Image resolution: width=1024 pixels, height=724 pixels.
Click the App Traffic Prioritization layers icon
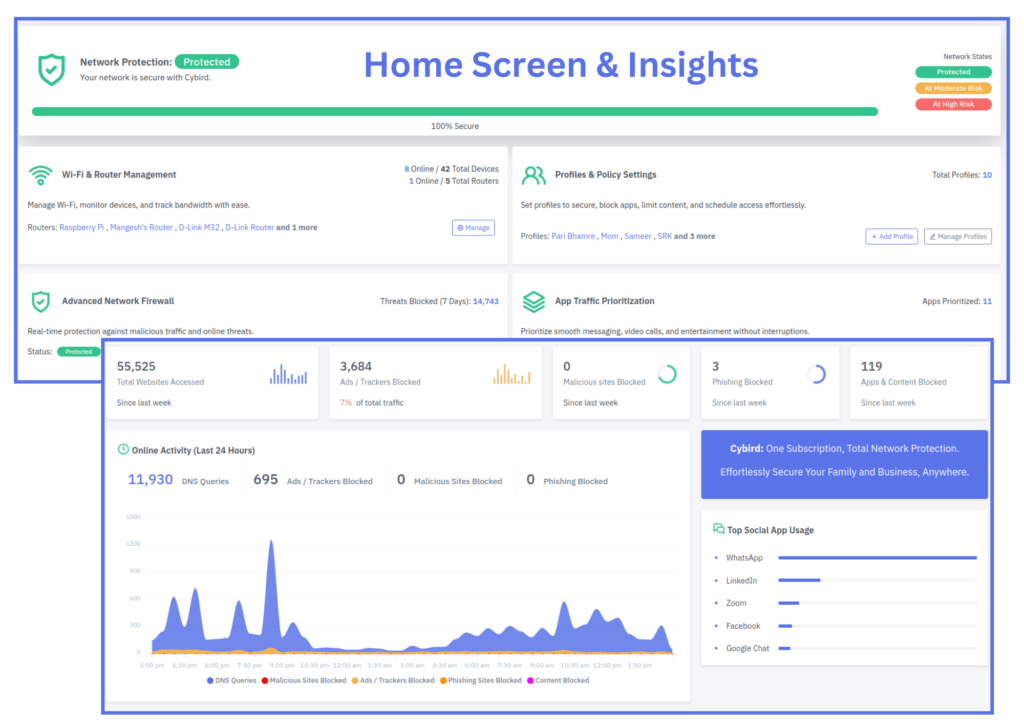tap(534, 301)
